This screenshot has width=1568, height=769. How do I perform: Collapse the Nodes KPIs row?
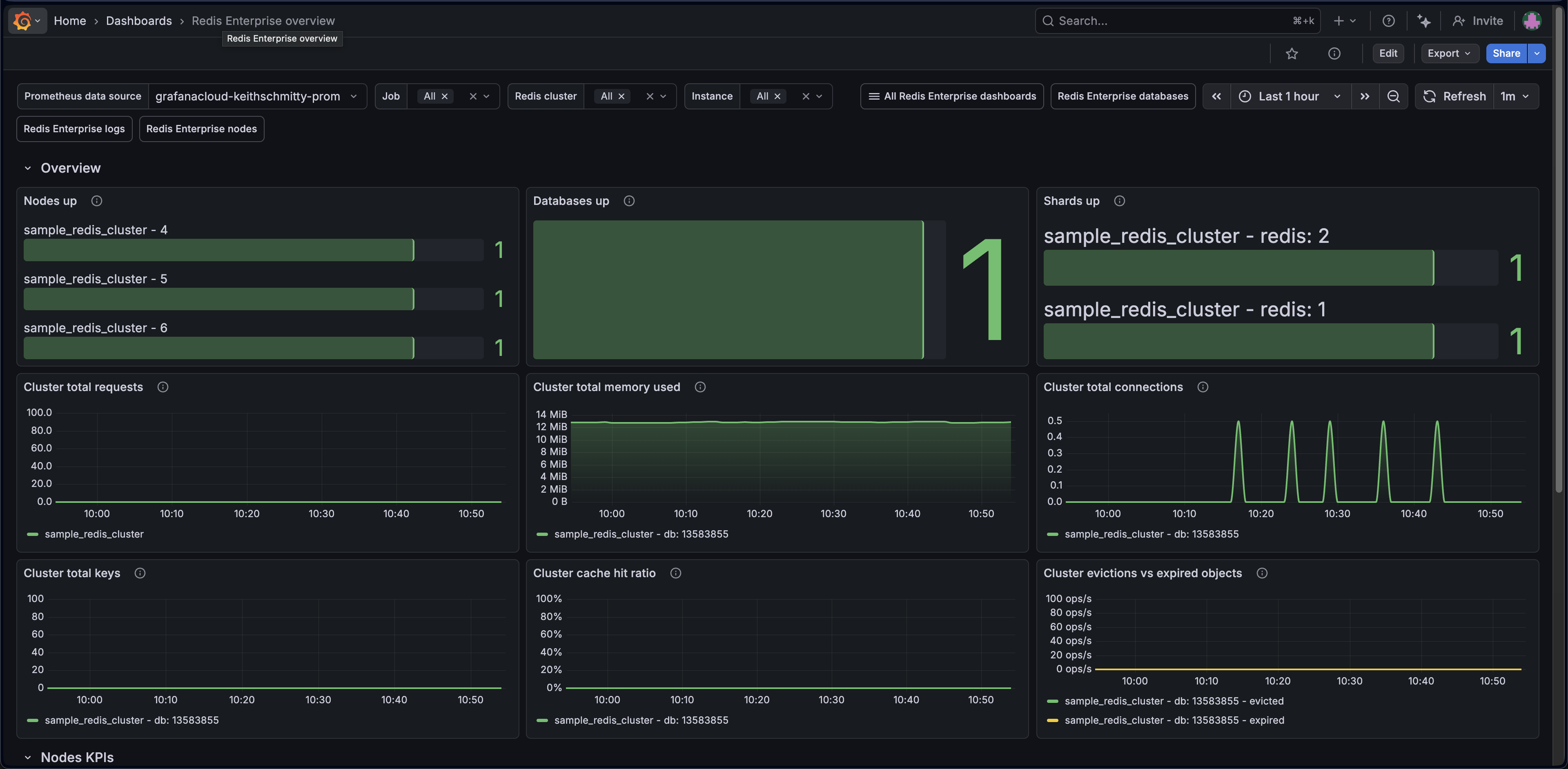pyautogui.click(x=27, y=758)
